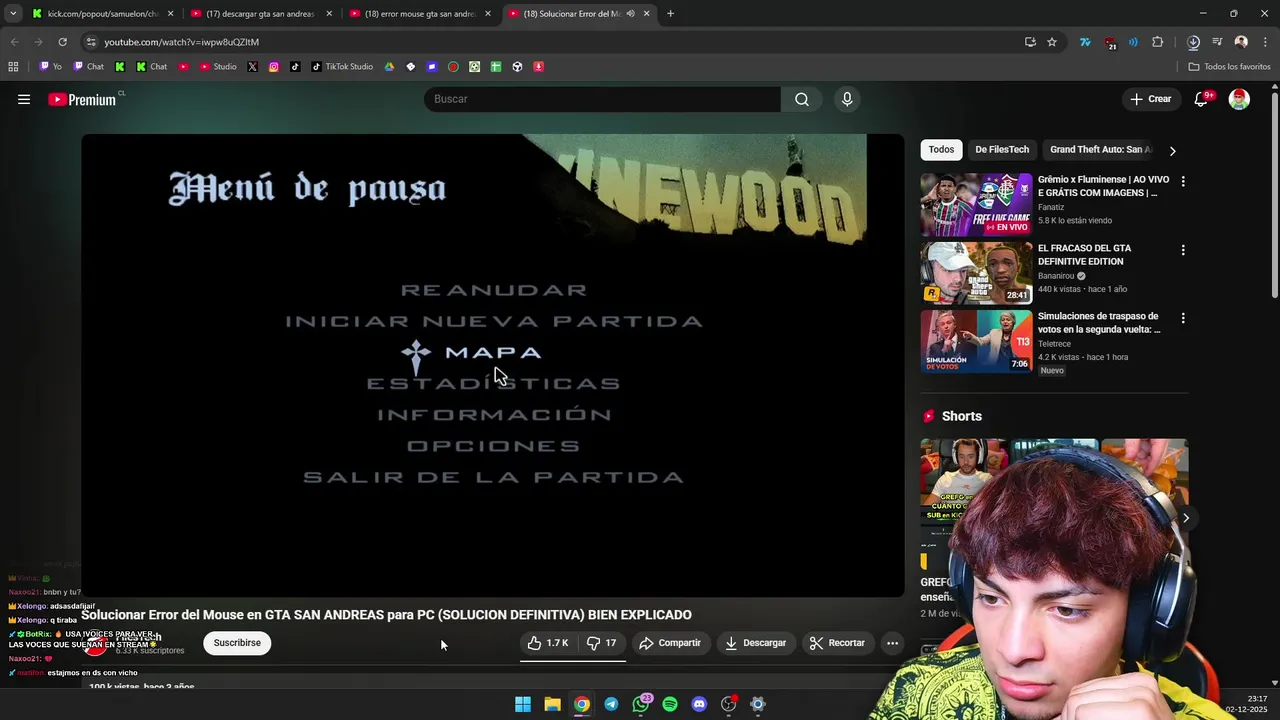Open Bananirou channel name link

pyautogui.click(x=1056, y=276)
